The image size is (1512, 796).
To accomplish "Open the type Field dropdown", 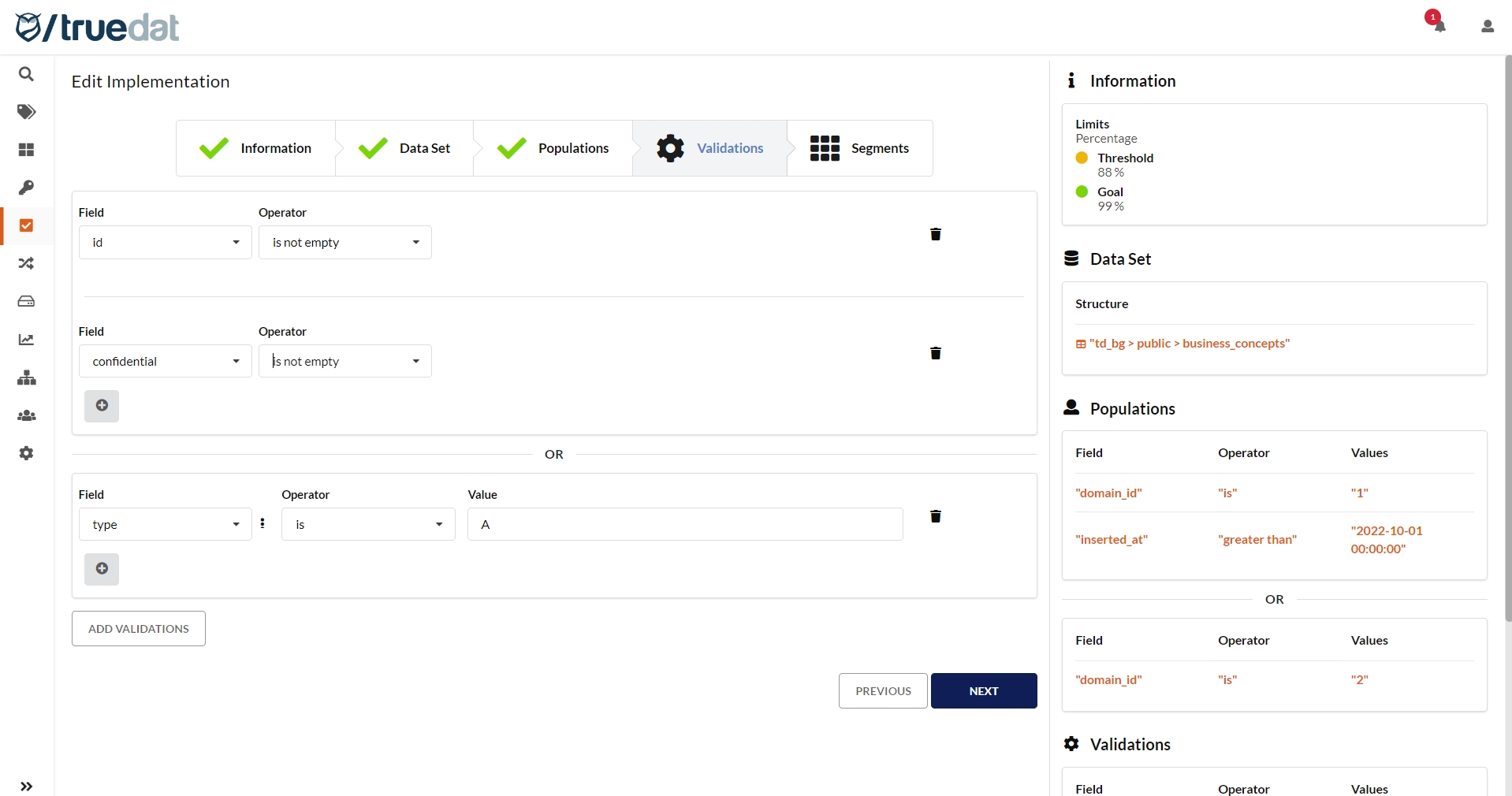I will (165, 525).
